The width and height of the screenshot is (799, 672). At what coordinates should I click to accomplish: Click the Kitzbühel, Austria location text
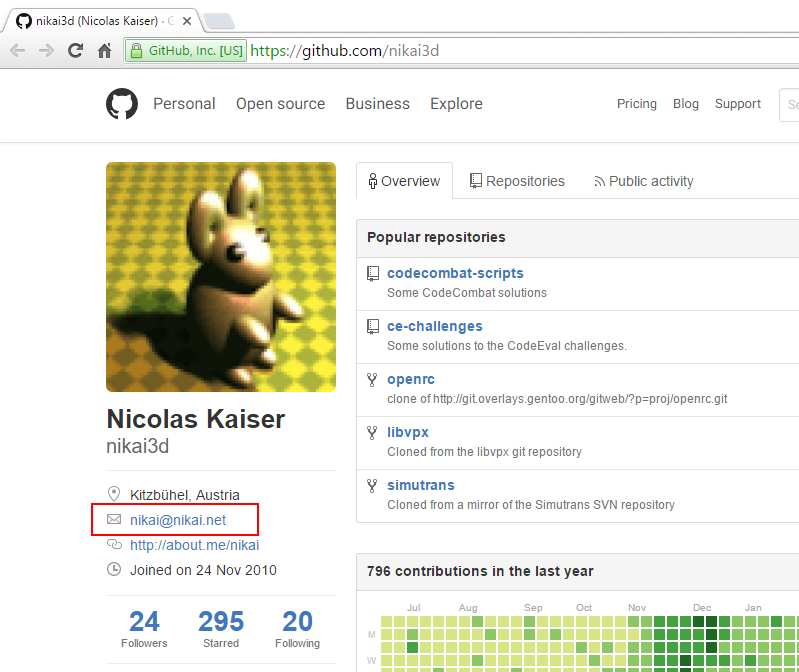point(184,495)
